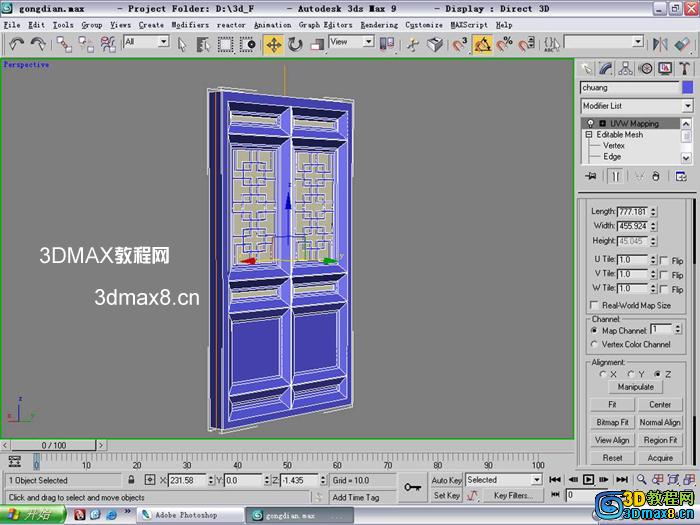Open the Modifiers menu
The height and width of the screenshot is (525, 700).
(190, 25)
